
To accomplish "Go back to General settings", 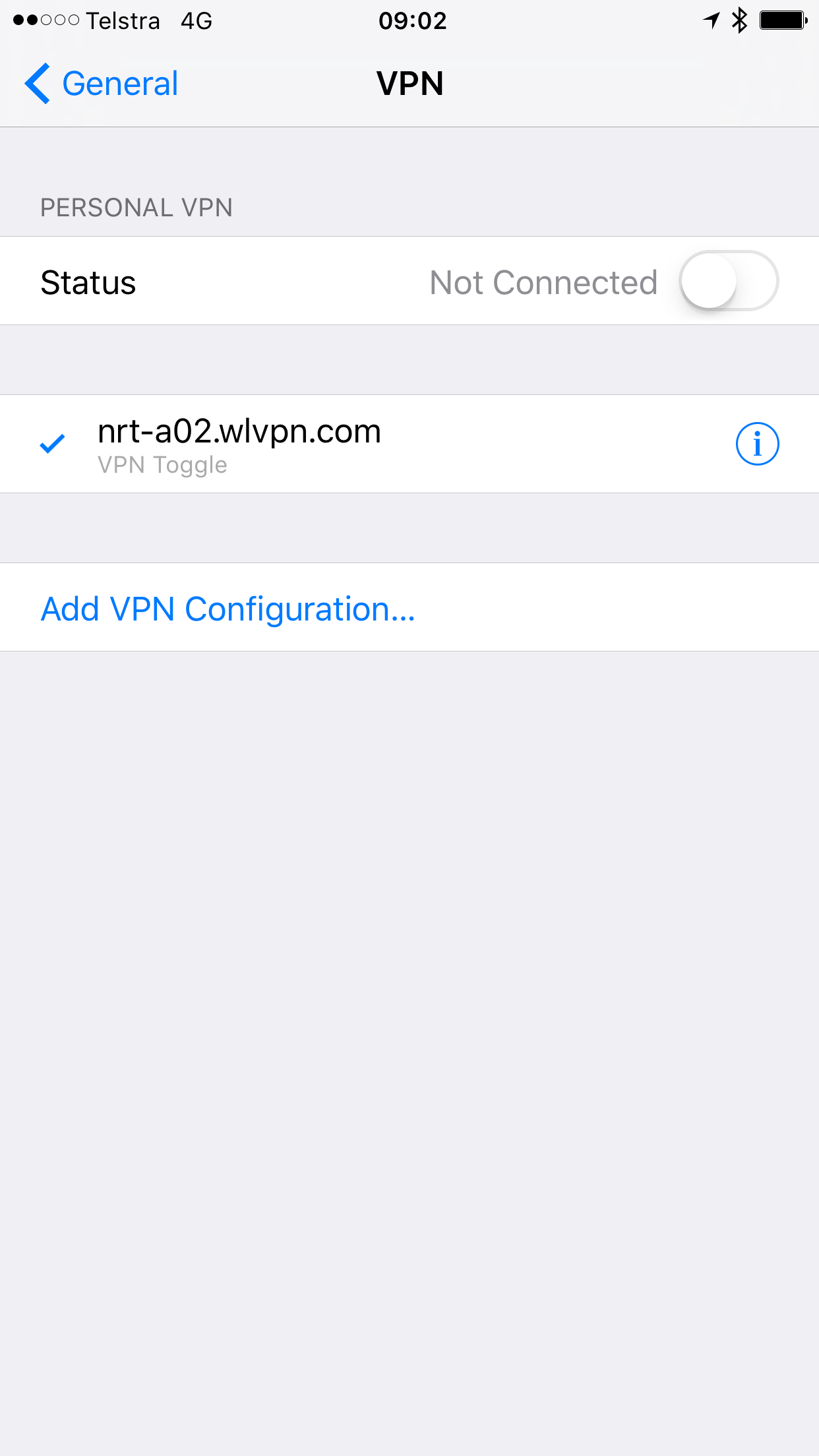I will (x=102, y=84).
